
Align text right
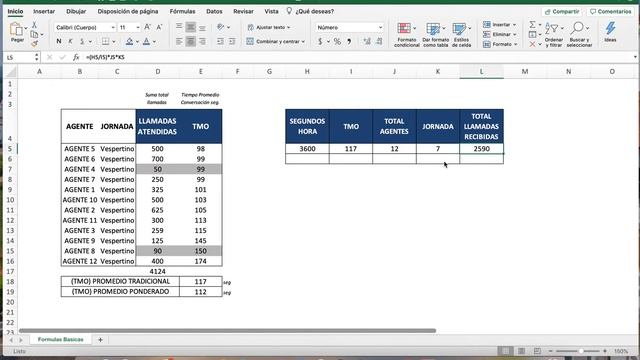tap(202, 41)
